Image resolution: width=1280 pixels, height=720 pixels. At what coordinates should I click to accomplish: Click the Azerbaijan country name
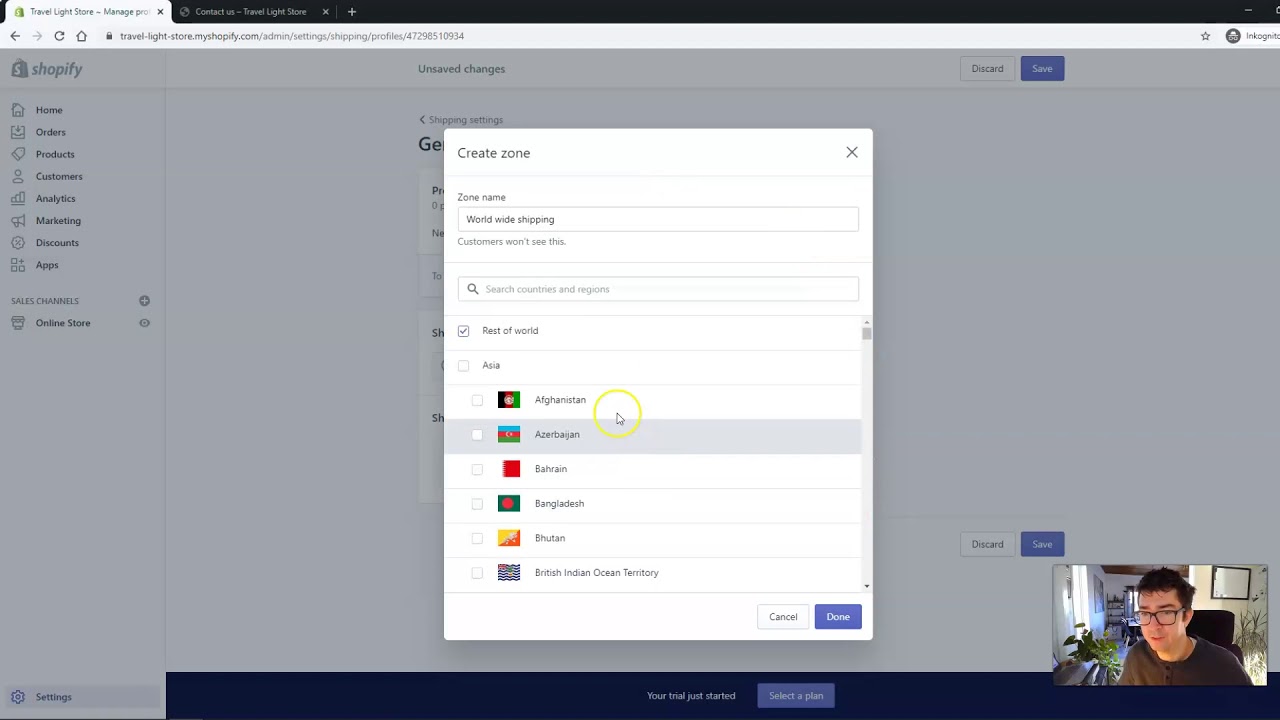557,434
